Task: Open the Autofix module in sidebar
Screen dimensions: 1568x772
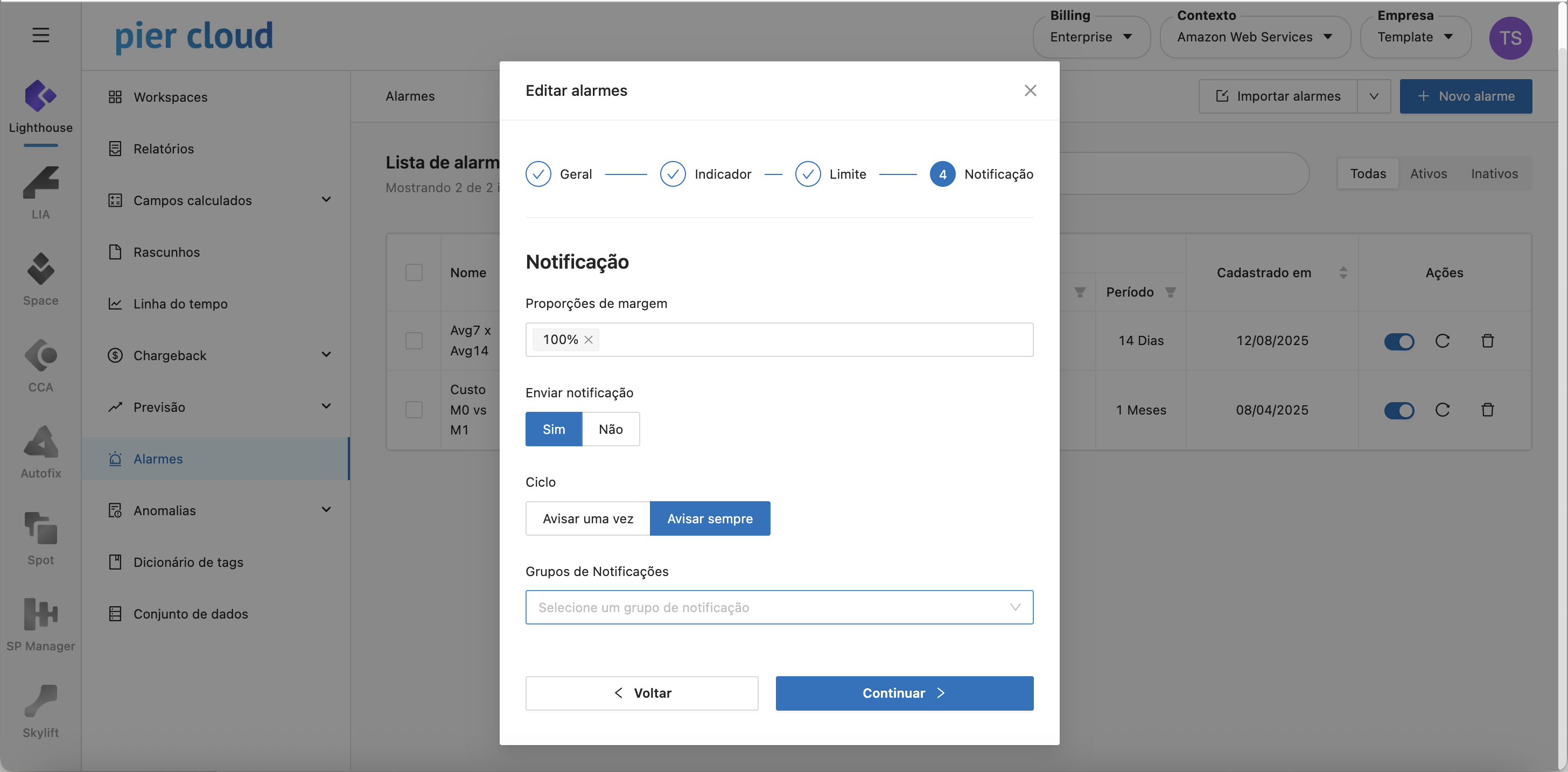Action: 40,443
